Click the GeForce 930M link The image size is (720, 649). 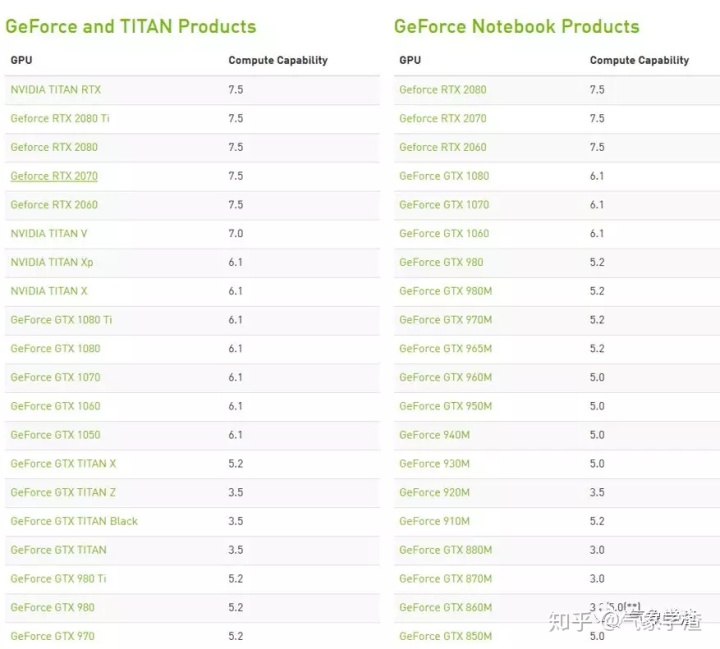click(434, 464)
